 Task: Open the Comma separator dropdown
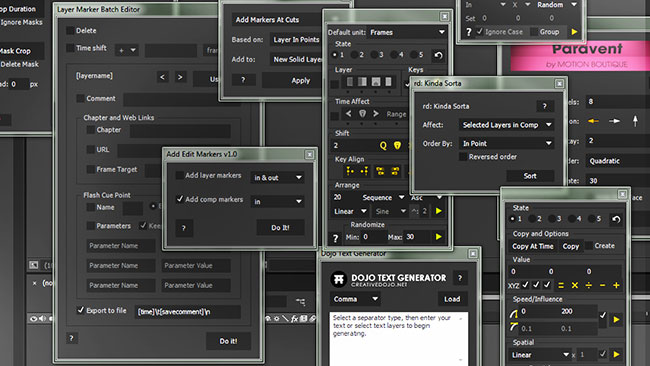tap(355, 299)
